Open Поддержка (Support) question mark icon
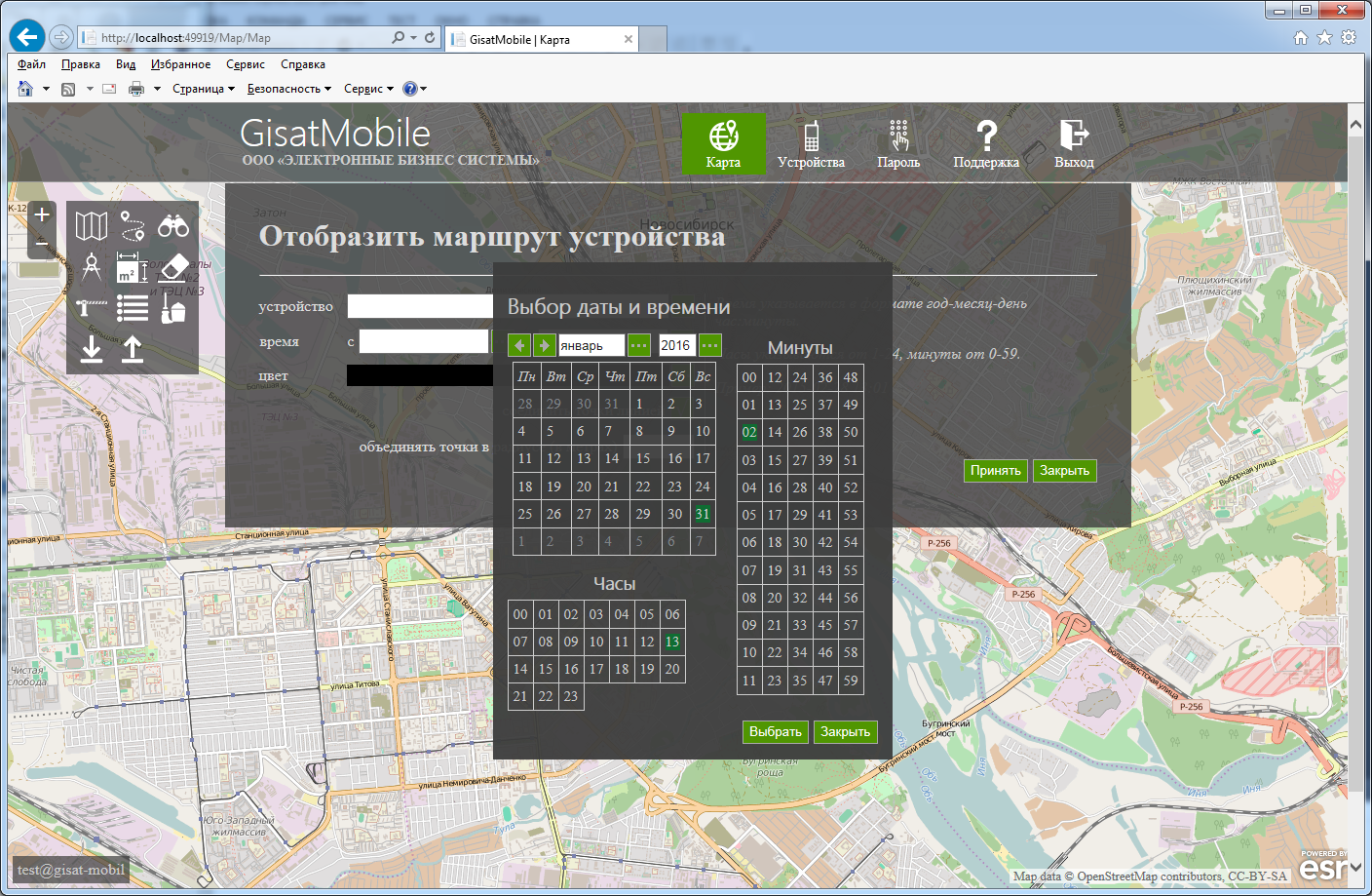This screenshot has height=896, width=1372. tap(985, 136)
